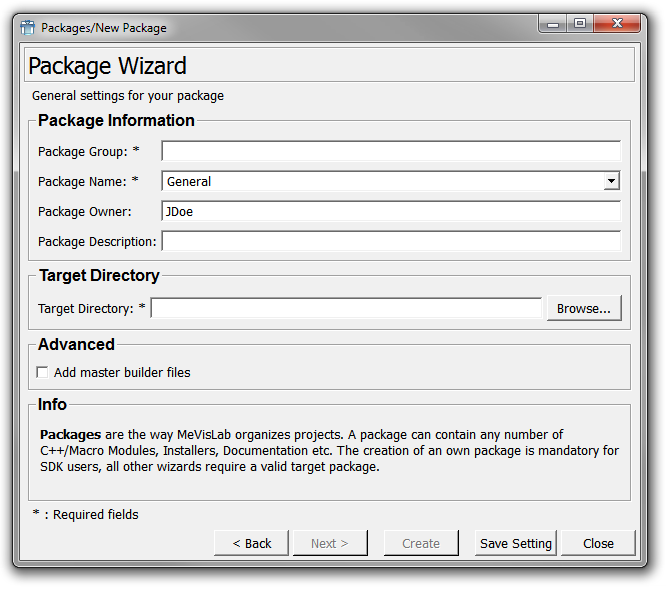Enable the Add master builder files checkbox
This screenshot has width=670, height=589.
click(x=42, y=372)
